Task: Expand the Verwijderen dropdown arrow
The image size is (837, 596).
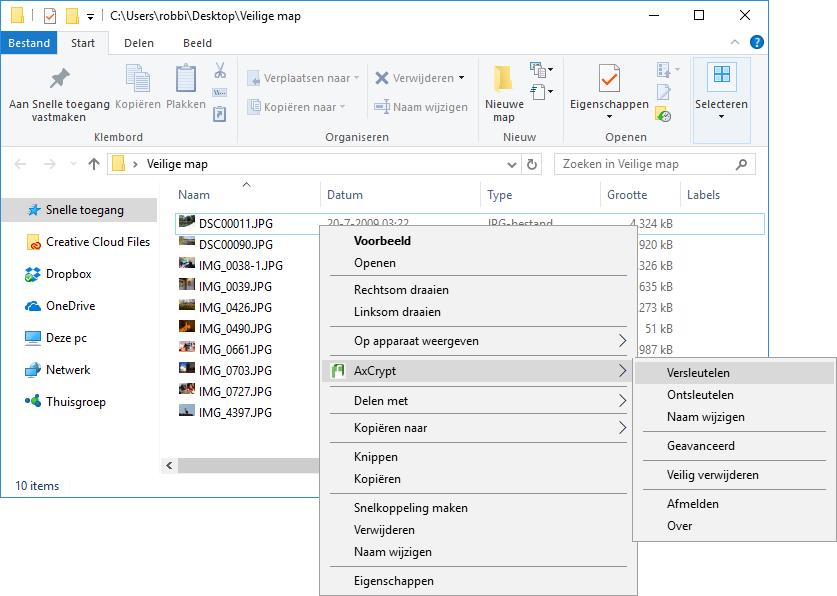Action: point(462,78)
